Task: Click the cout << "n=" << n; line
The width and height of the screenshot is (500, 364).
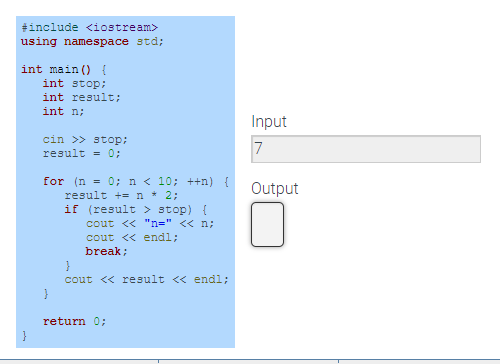Action: (150, 223)
